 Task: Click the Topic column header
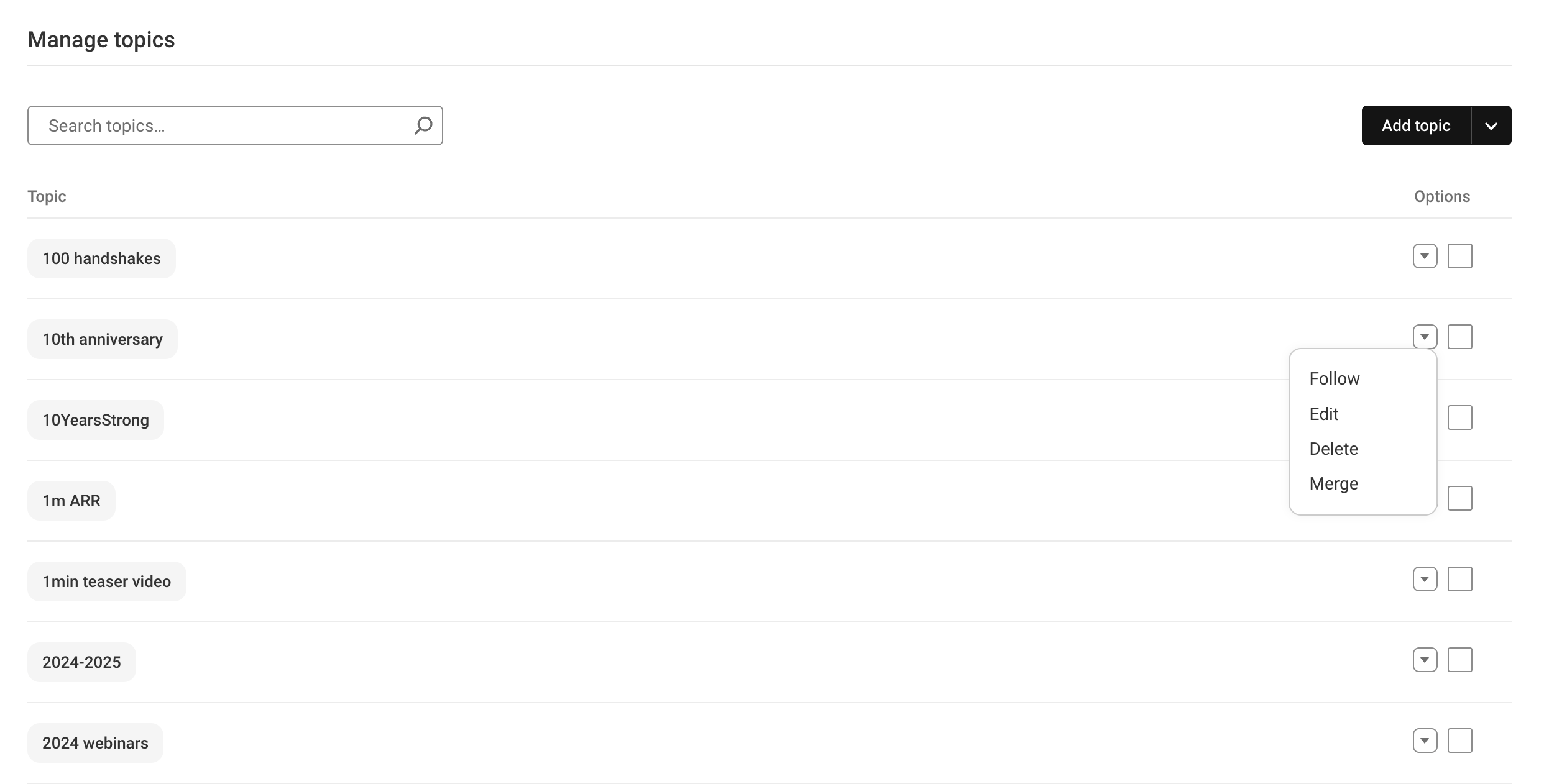click(x=47, y=196)
